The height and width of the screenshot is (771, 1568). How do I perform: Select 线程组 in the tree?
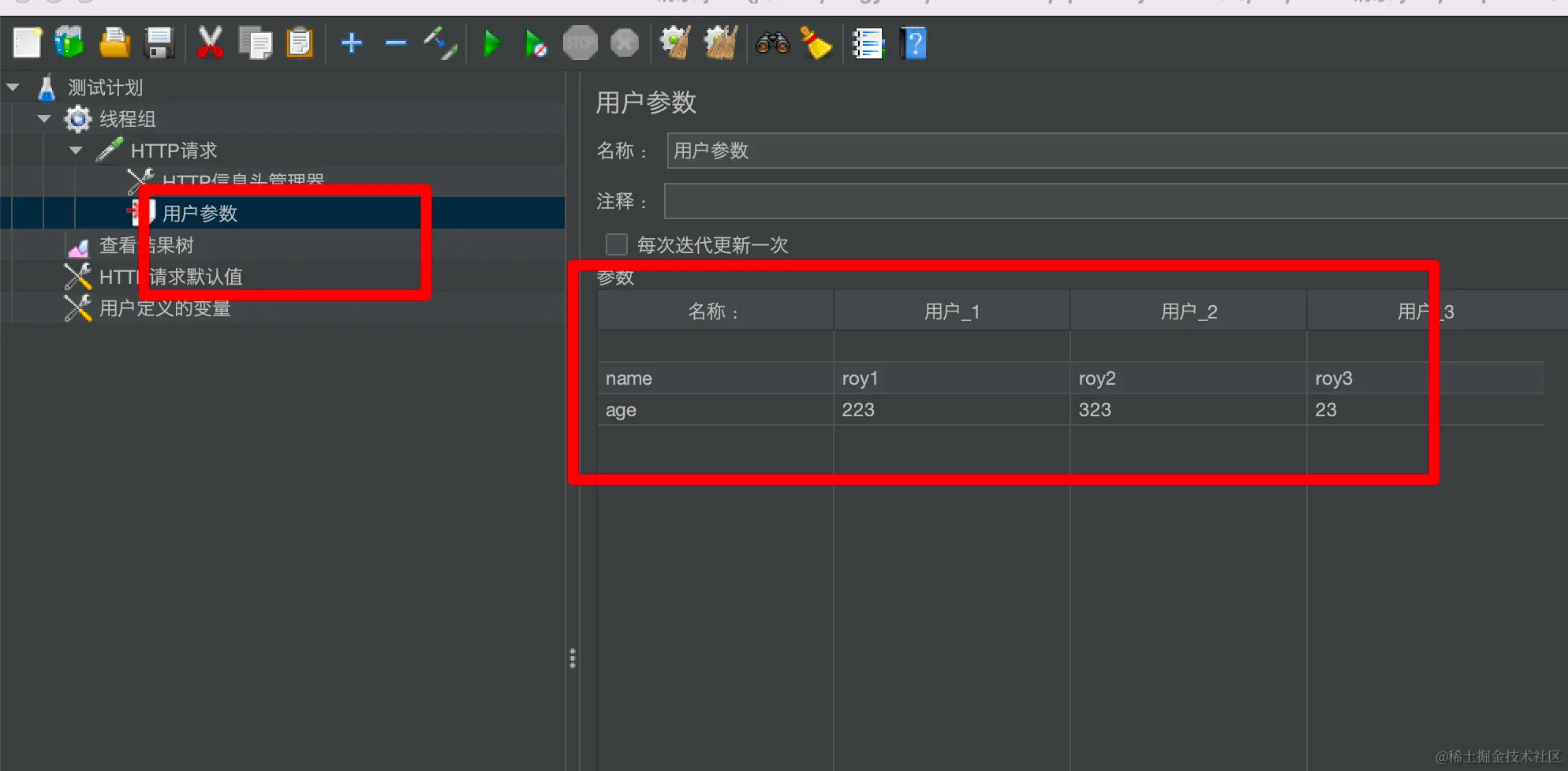128,119
